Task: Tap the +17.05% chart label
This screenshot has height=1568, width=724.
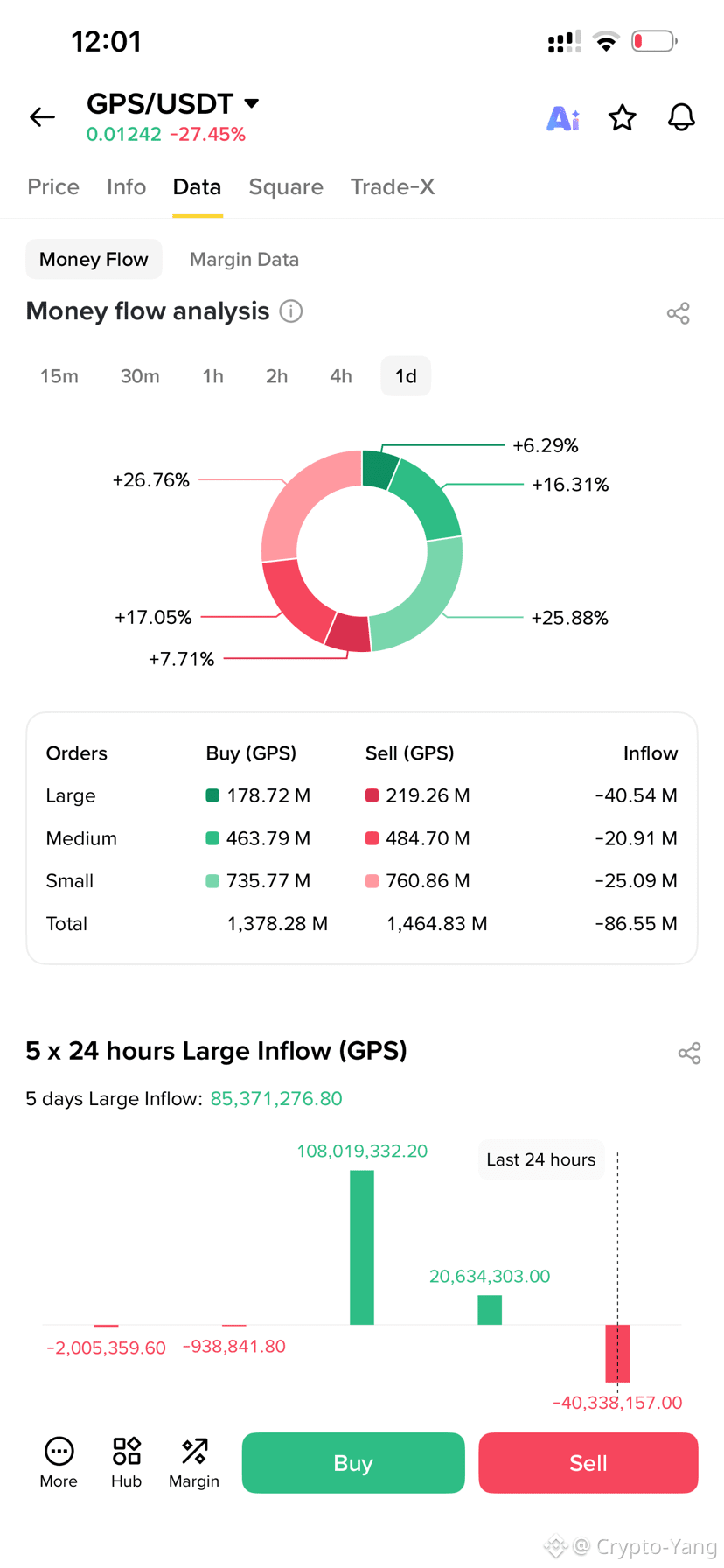Action: coord(153,617)
